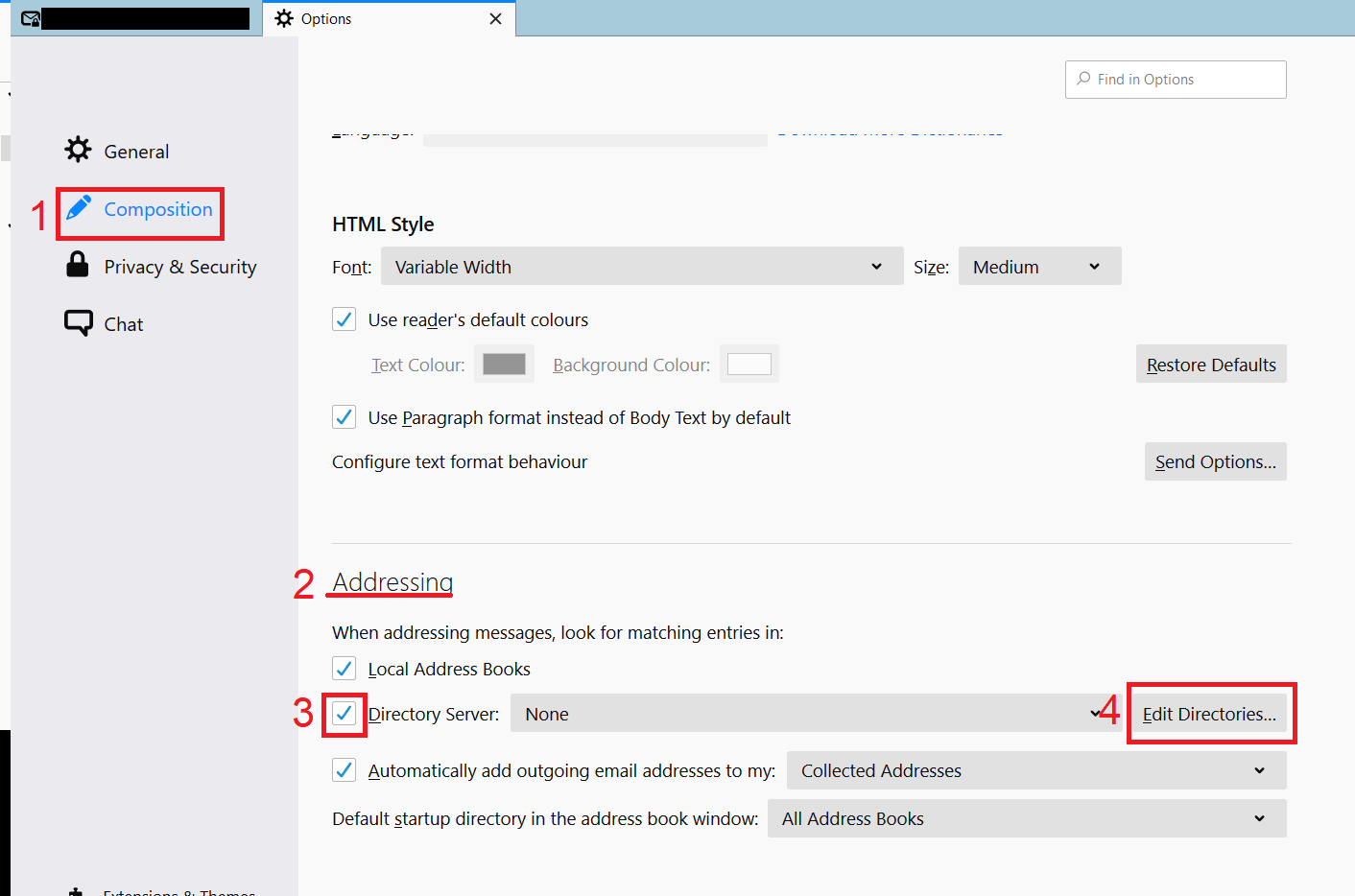Click the mail envelope icon in first tab

(x=31, y=18)
